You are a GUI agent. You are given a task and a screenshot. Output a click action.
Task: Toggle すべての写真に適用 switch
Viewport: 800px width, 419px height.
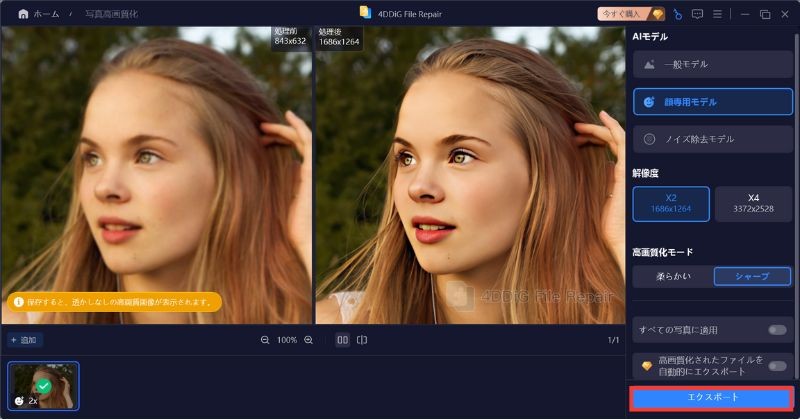point(777,330)
